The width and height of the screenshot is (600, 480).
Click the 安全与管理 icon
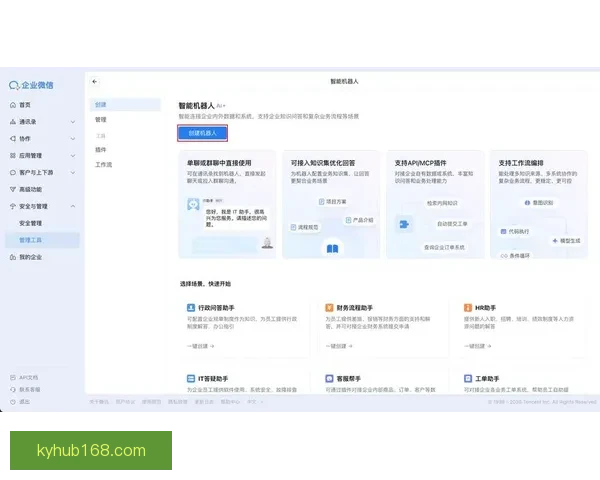pyautogui.click(x=13, y=206)
